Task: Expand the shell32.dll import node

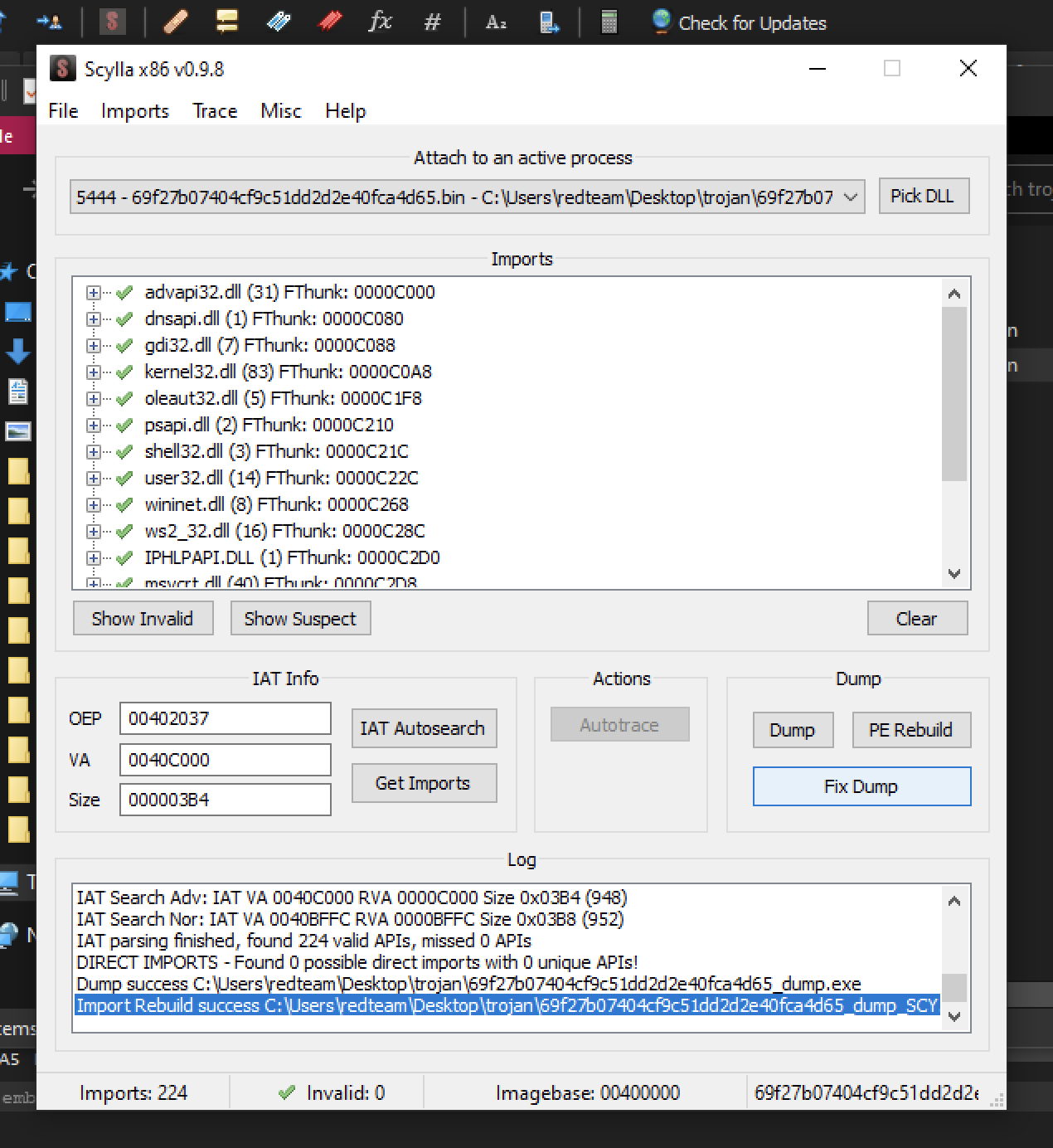Action: 94,452
